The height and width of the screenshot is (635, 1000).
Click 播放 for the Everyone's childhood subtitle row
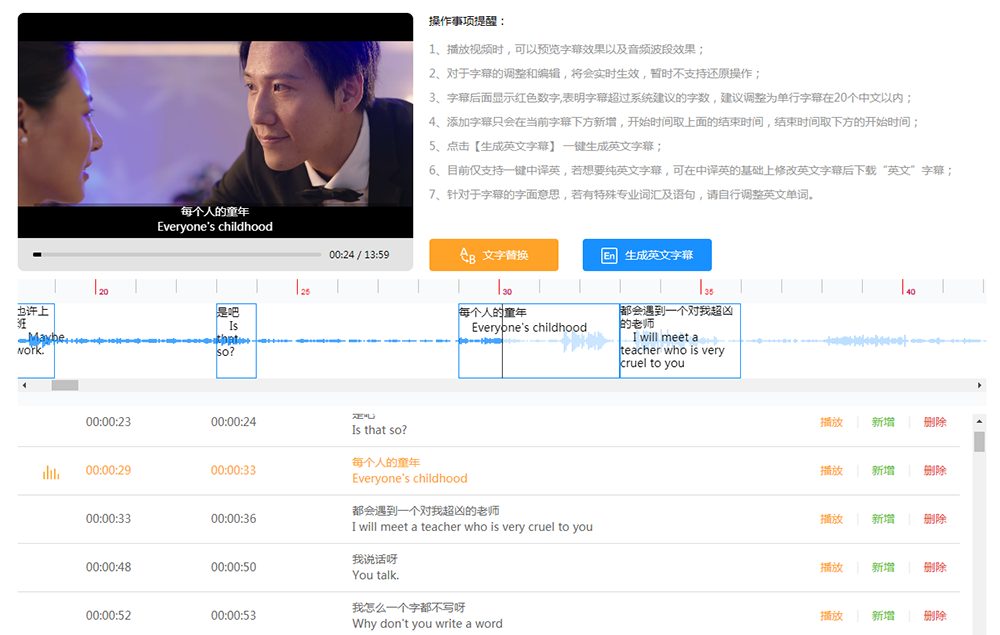pyautogui.click(x=832, y=470)
